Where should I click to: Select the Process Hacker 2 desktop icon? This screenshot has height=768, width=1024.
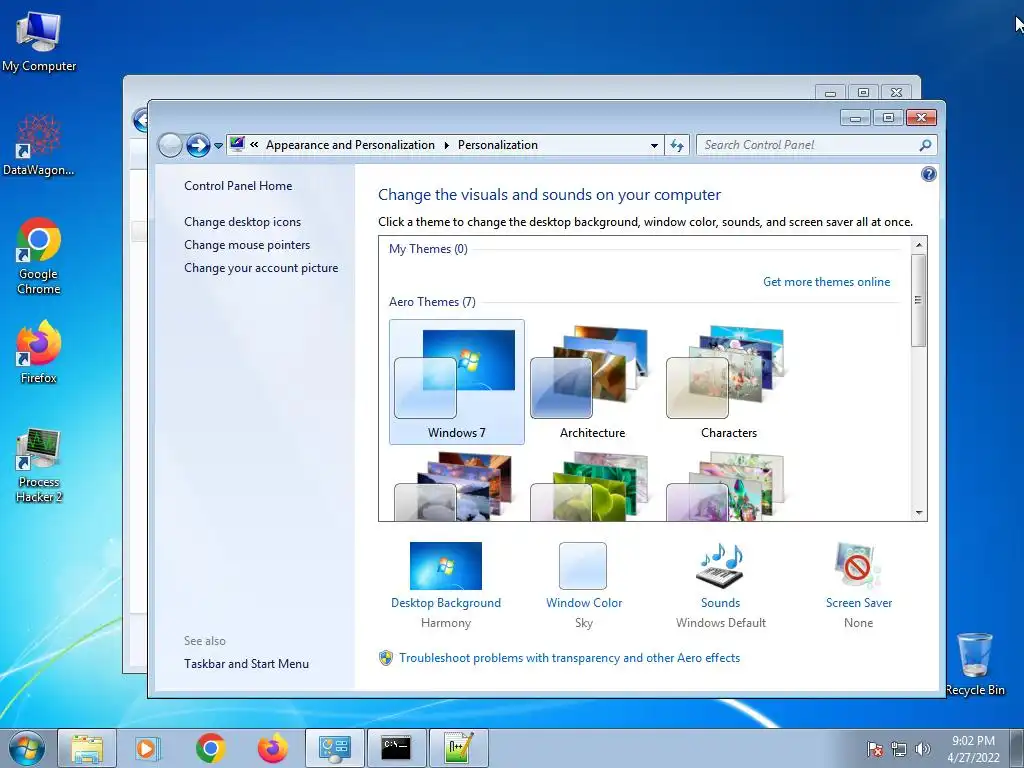tap(39, 466)
